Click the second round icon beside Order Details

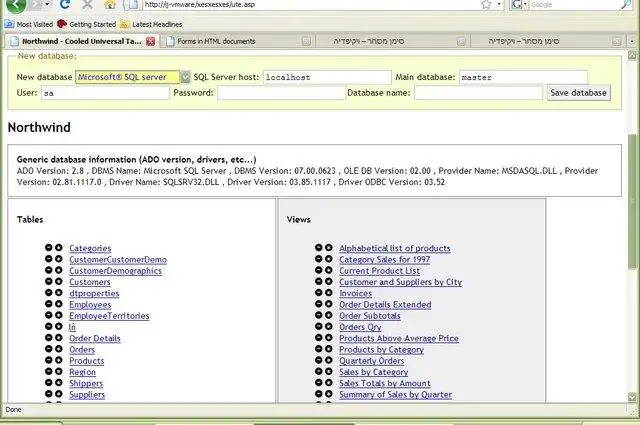tap(59, 338)
